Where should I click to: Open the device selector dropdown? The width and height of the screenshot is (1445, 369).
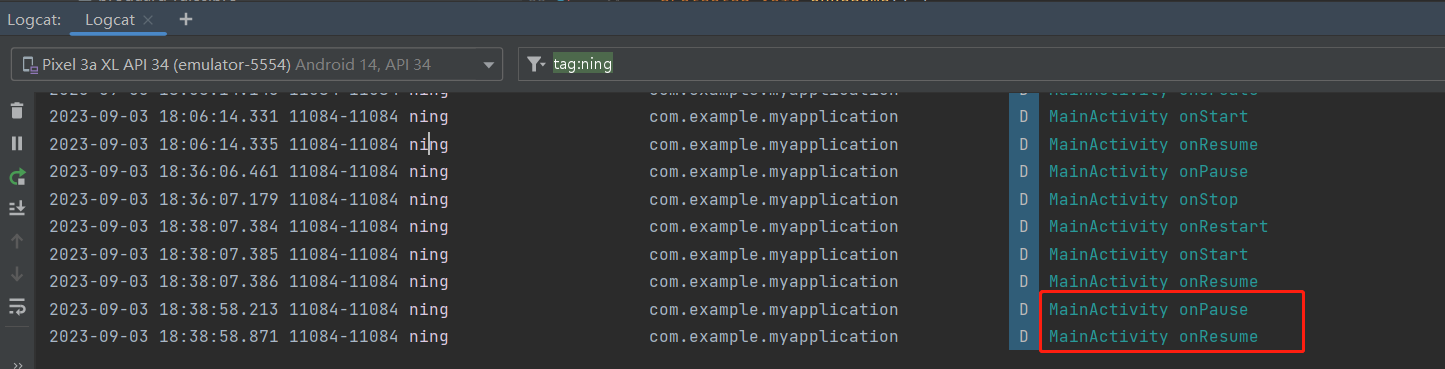click(256, 65)
